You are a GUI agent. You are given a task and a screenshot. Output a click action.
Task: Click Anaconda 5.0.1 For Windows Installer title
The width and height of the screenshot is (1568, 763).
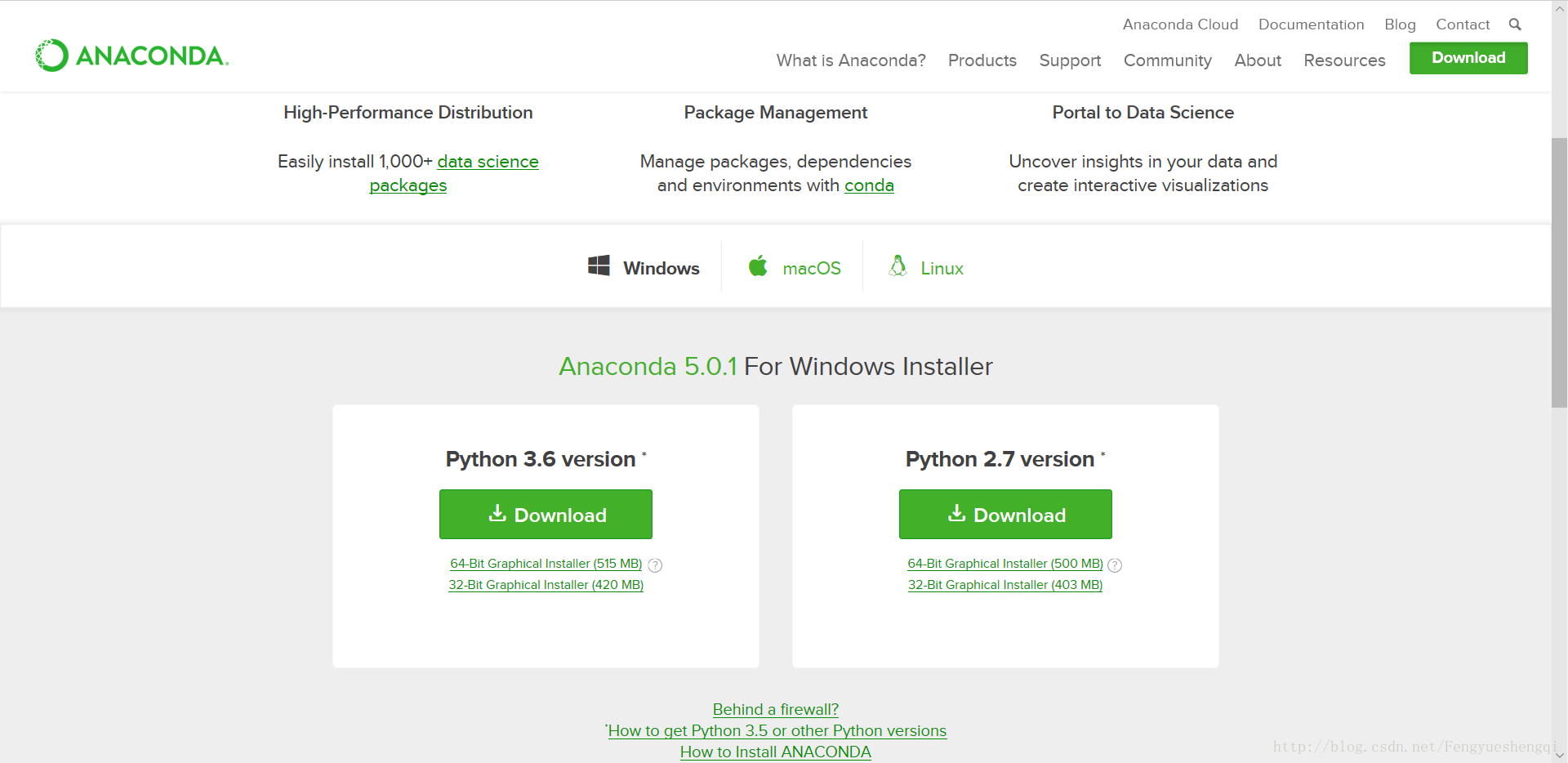coord(776,366)
